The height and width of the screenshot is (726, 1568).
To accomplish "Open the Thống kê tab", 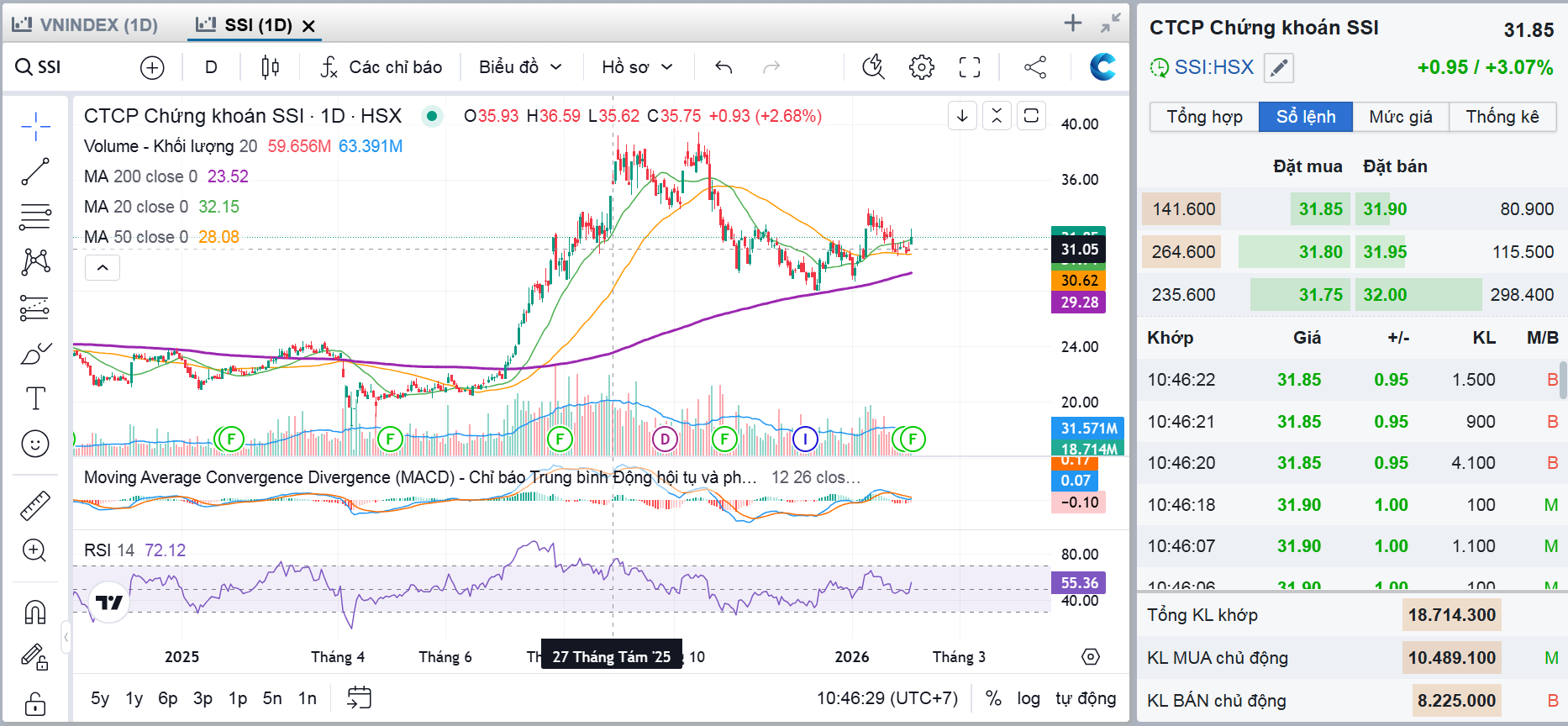I will (x=1502, y=117).
